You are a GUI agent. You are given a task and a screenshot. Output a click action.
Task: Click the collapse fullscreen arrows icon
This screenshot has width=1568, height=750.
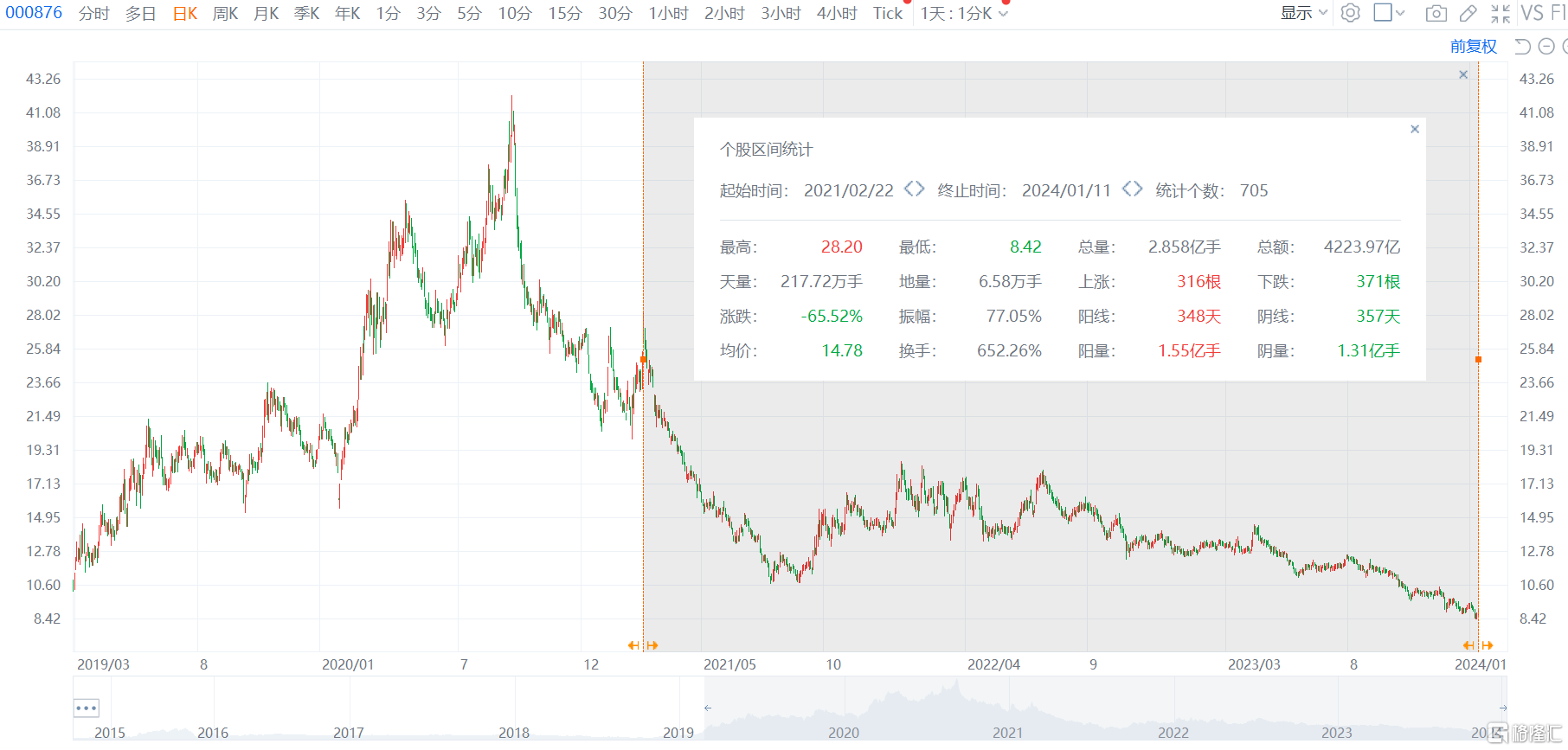coord(1500,13)
